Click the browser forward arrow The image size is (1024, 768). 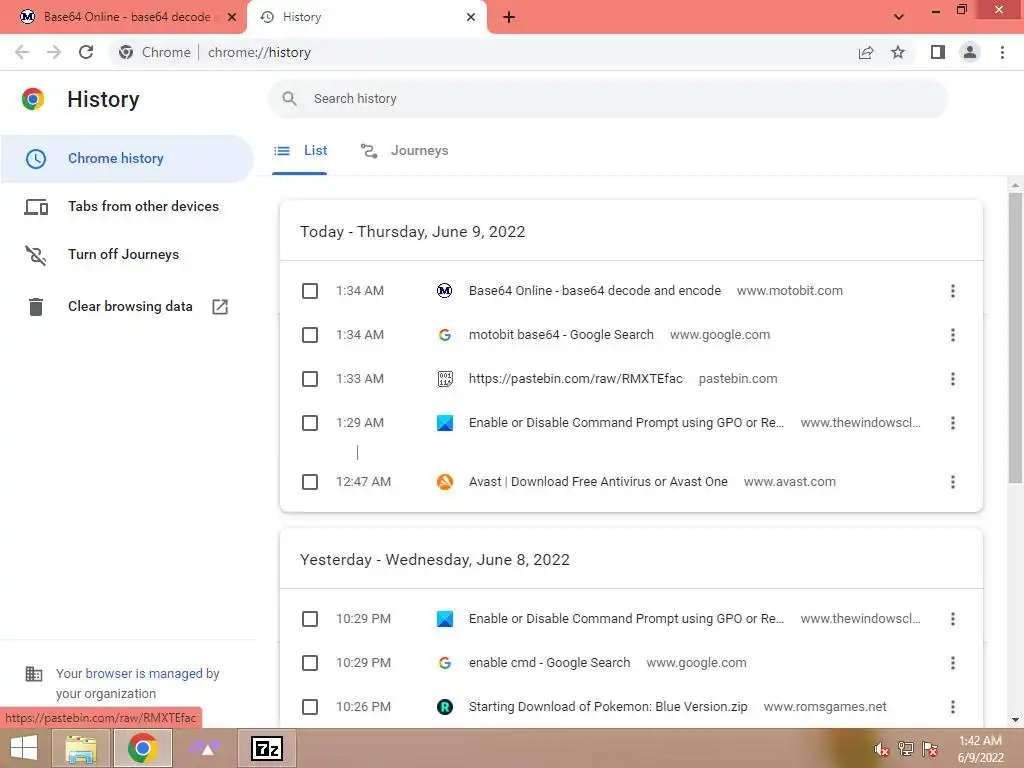pyautogui.click(x=54, y=52)
